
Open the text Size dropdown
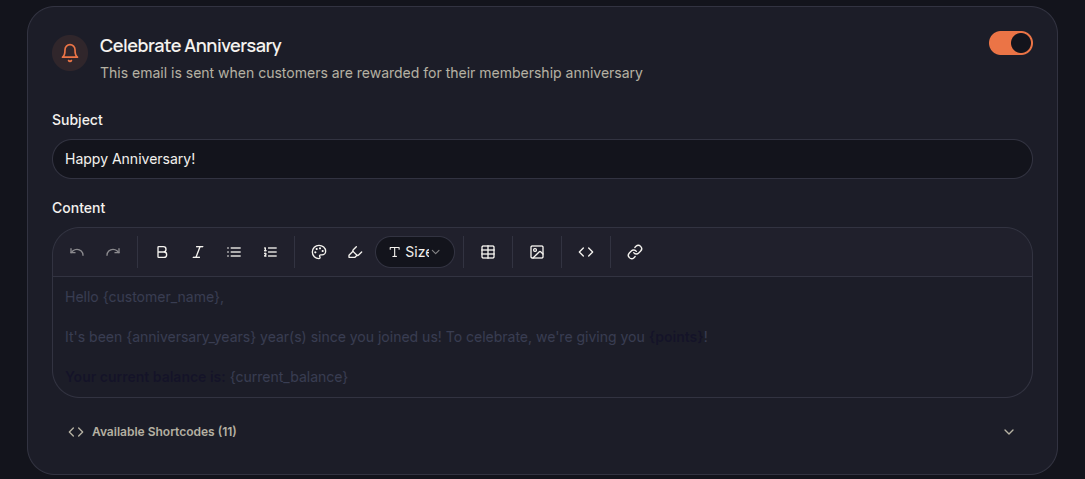(x=414, y=252)
